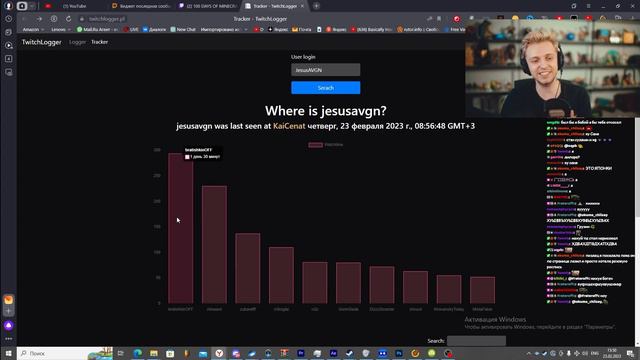Open the notification center on the taskbar
Viewport: 640px width, 360px height.
pyautogui.click(x=631, y=353)
